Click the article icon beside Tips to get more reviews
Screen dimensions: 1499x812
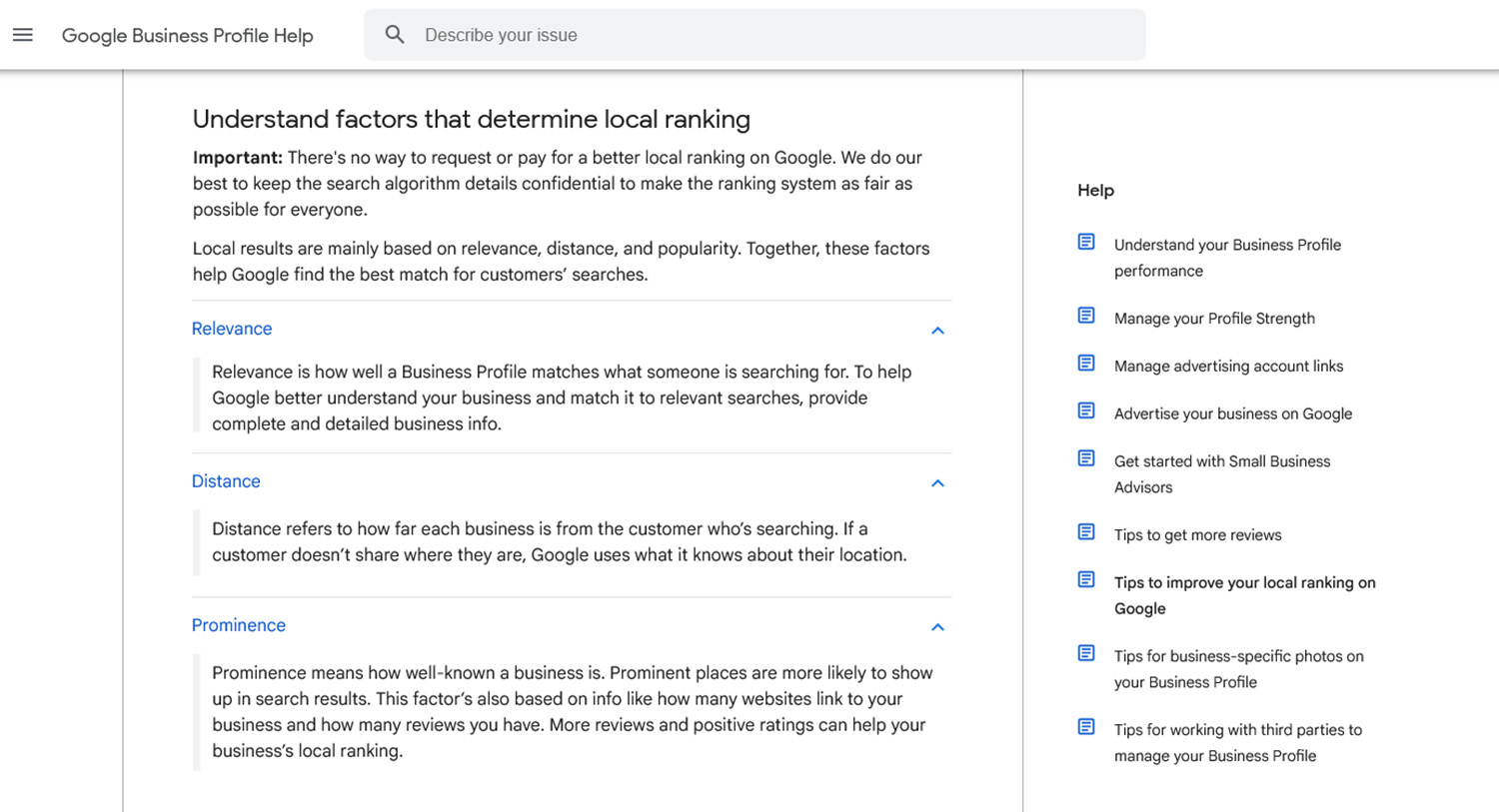1086,532
